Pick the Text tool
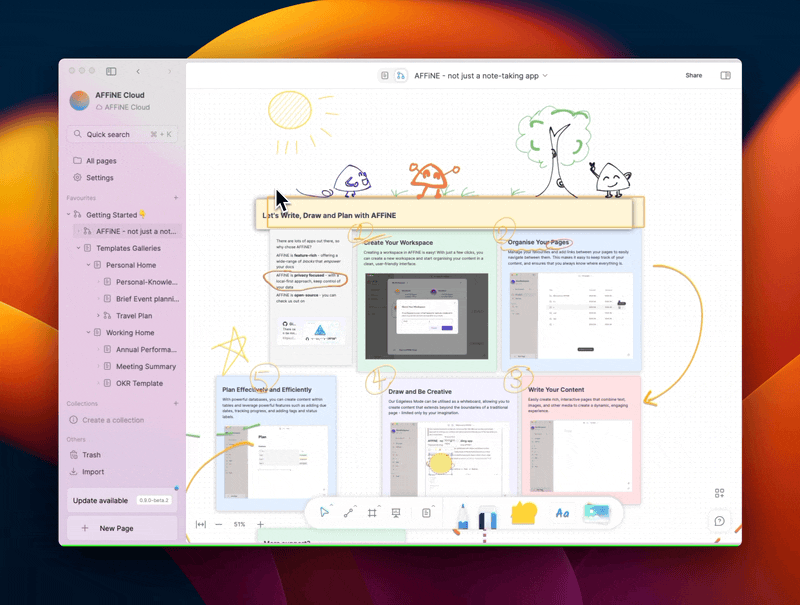Viewport: 800px width, 605px height. [x=562, y=513]
